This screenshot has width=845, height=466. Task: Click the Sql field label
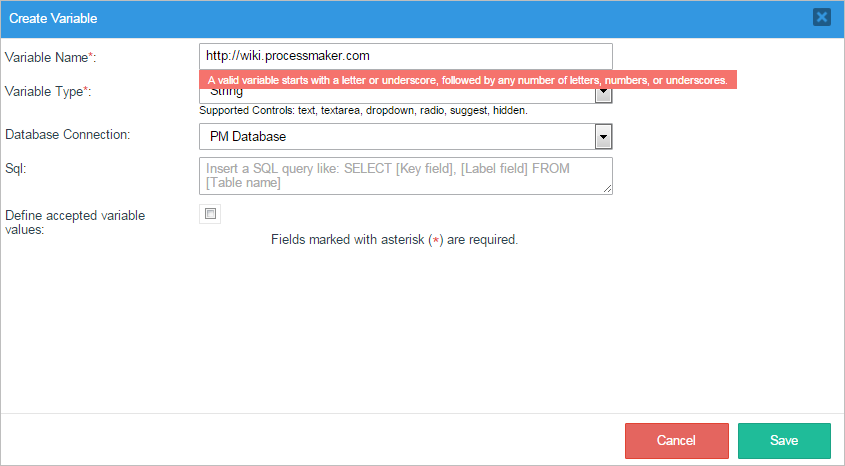pos(16,168)
